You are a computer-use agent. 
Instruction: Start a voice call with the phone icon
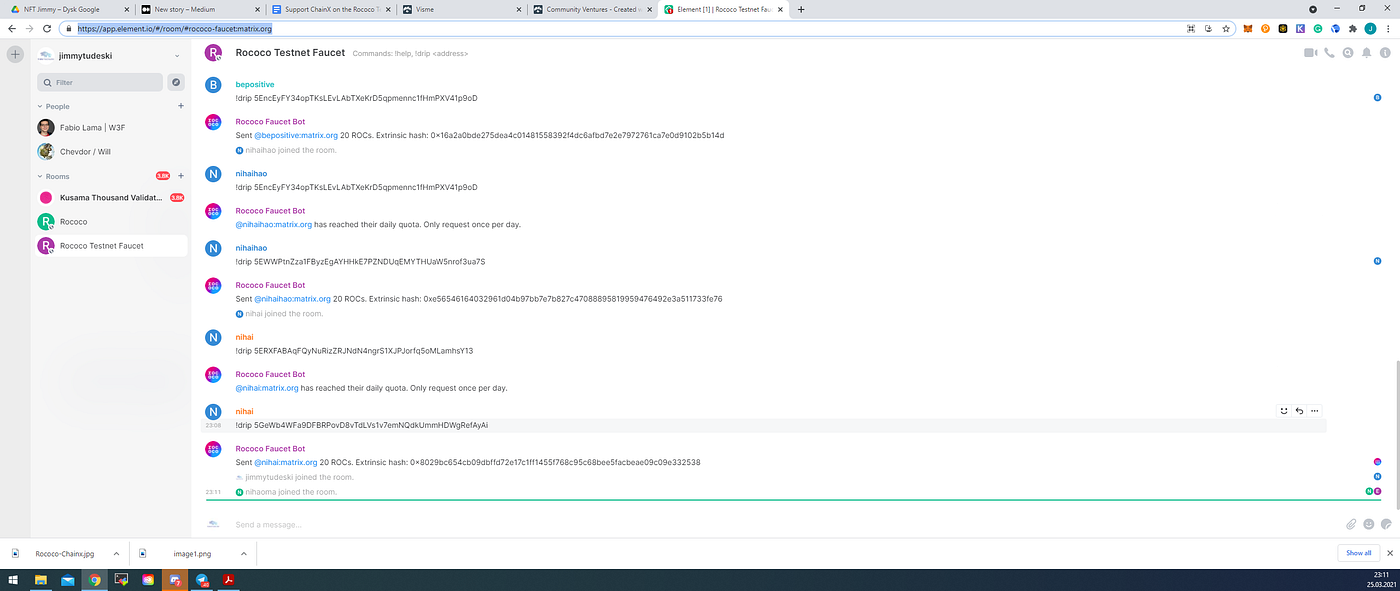(x=1329, y=53)
